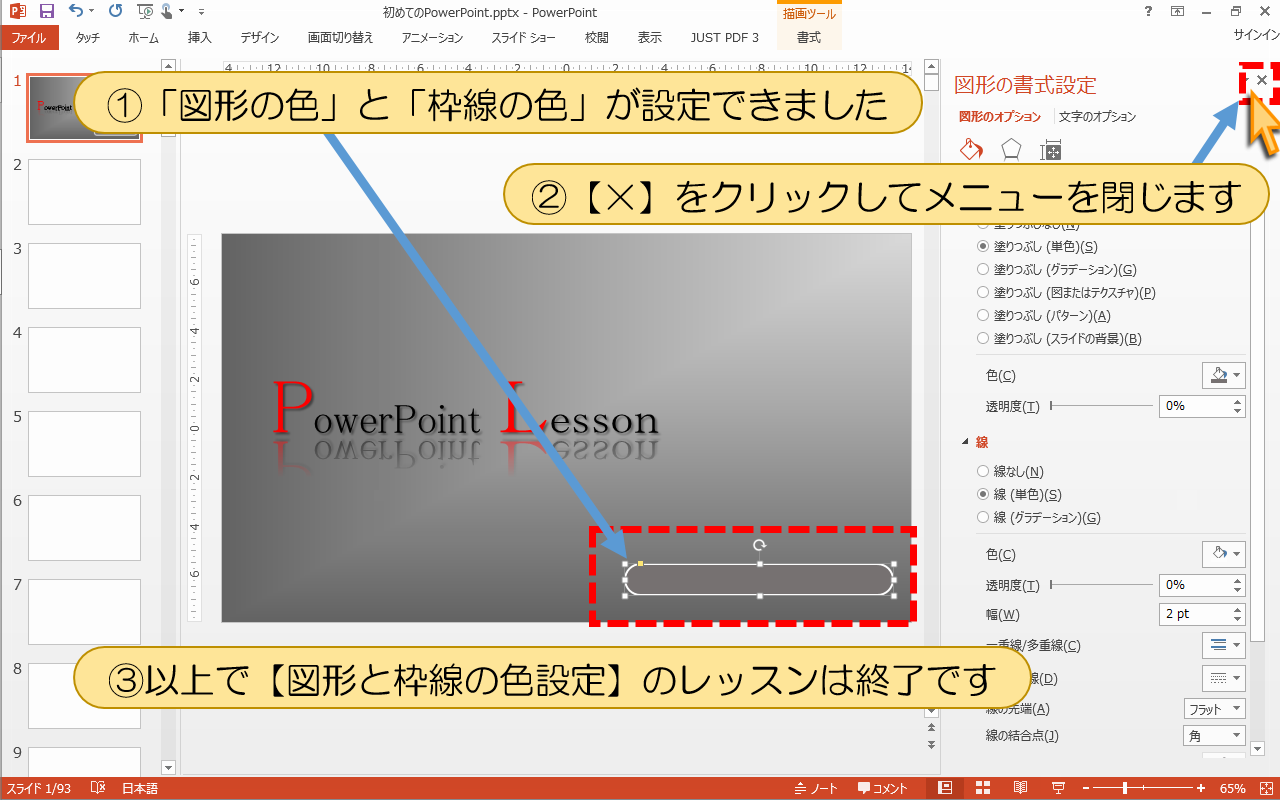Toggle touch/mouse mode icon in quick access toolbar
This screenshot has height=800, width=1280.
tap(167, 12)
